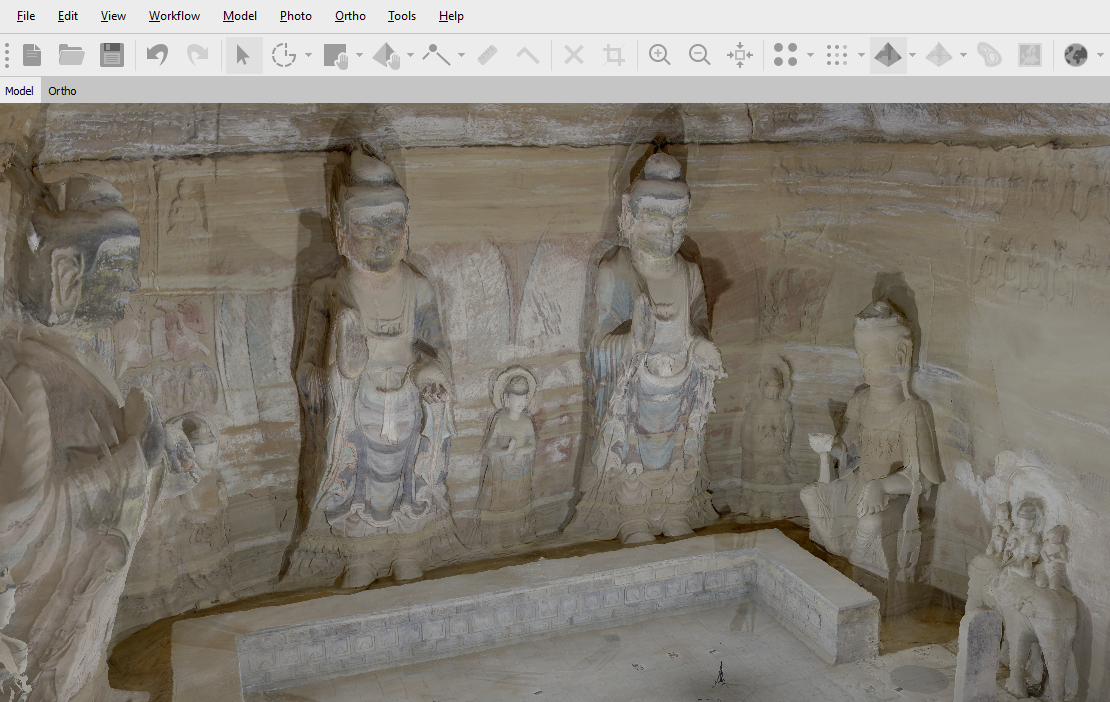Viewport: 1110px width, 702px height.
Task: Switch to the Model tab
Action: coord(19,91)
